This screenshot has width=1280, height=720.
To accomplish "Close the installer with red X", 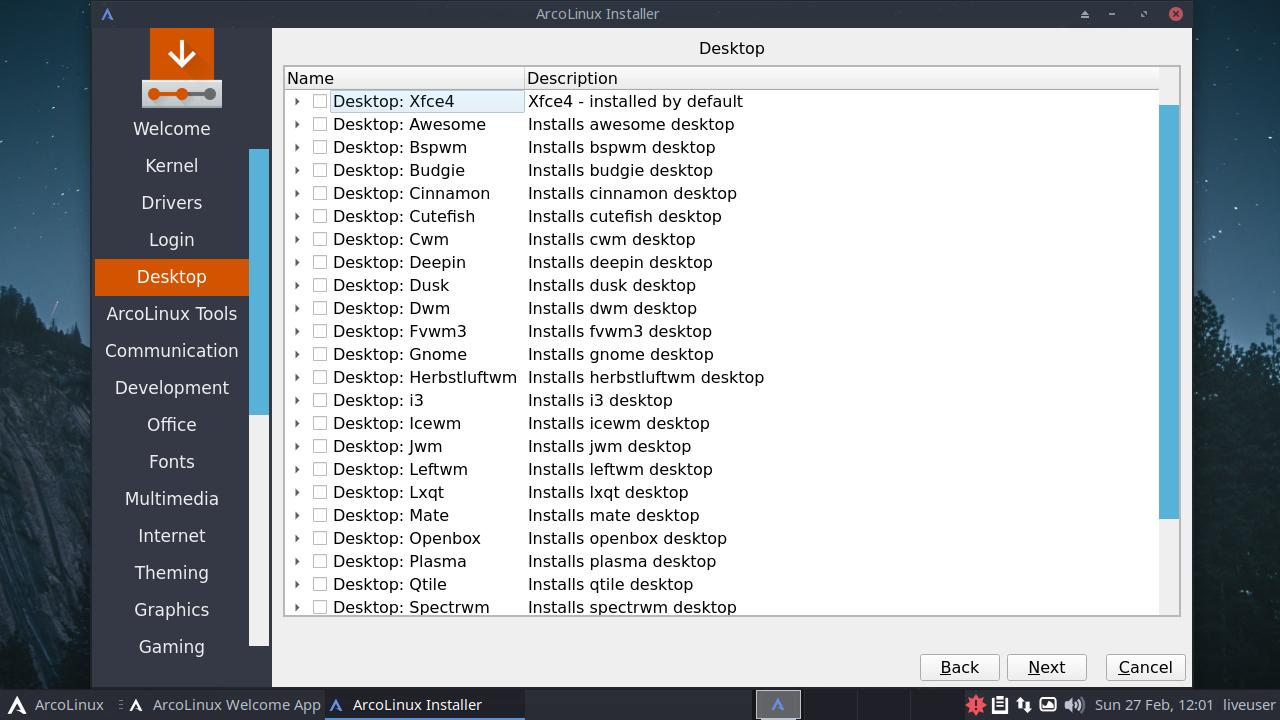I will point(1176,14).
